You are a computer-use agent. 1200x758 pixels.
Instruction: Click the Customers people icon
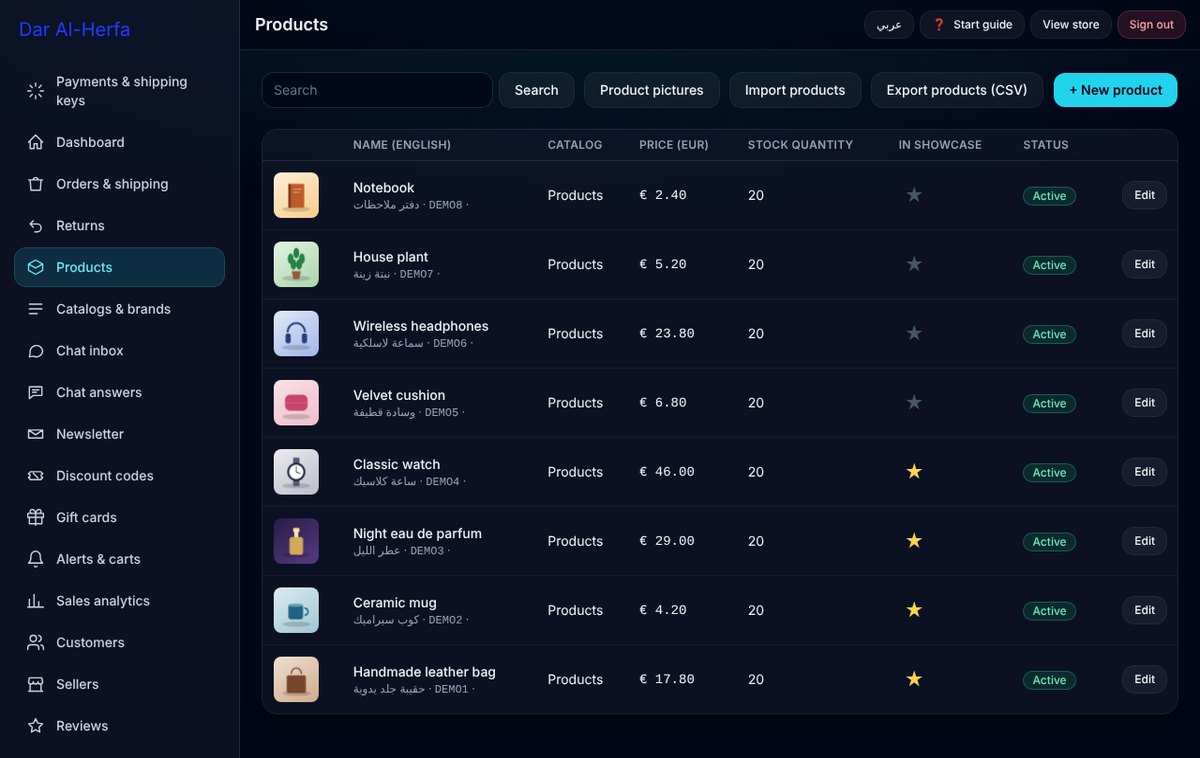[36, 642]
